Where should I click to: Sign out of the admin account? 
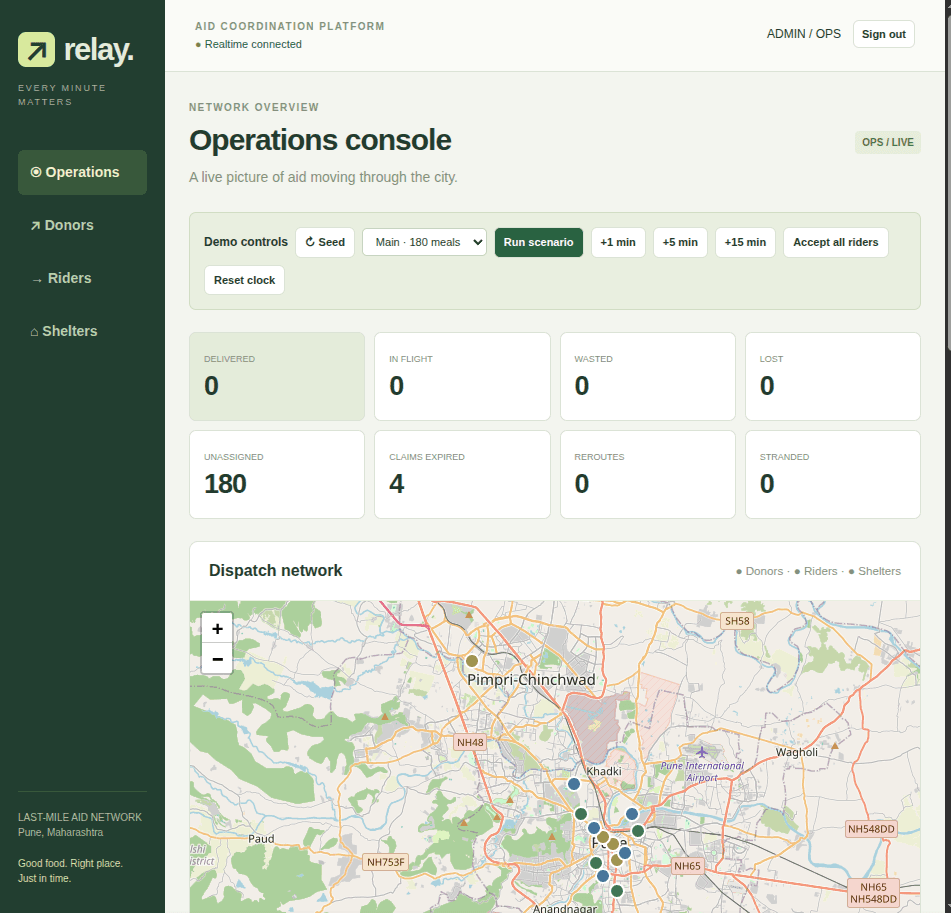click(x=884, y=34)
